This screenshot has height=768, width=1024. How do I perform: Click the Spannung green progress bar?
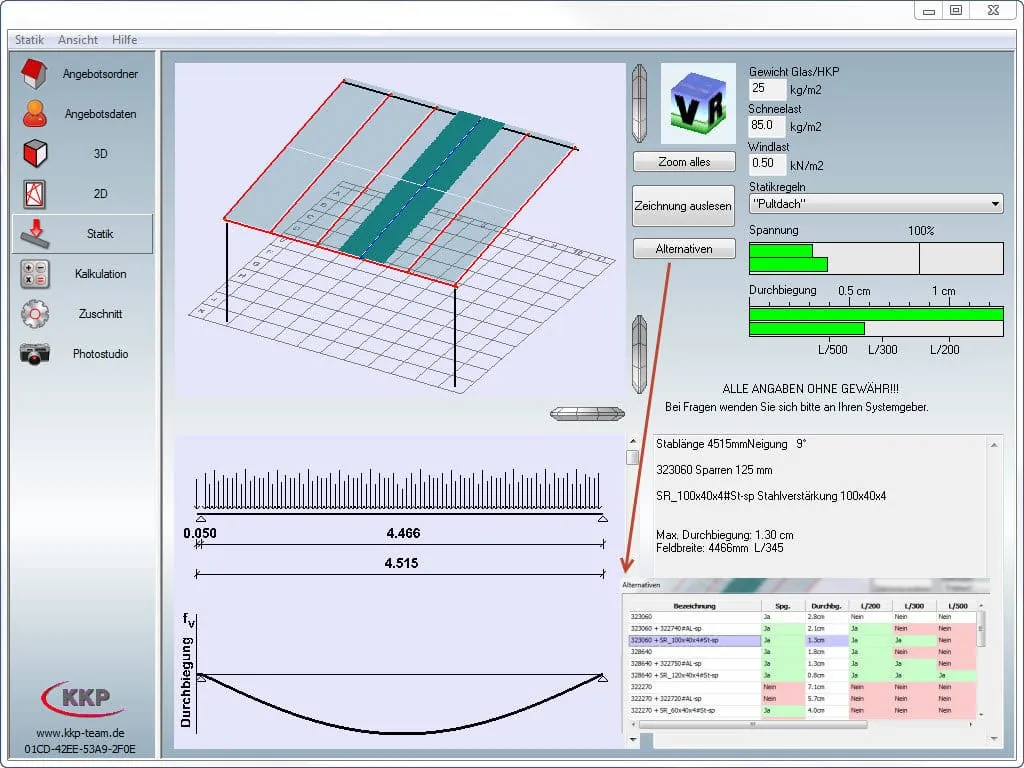(788, 258)
